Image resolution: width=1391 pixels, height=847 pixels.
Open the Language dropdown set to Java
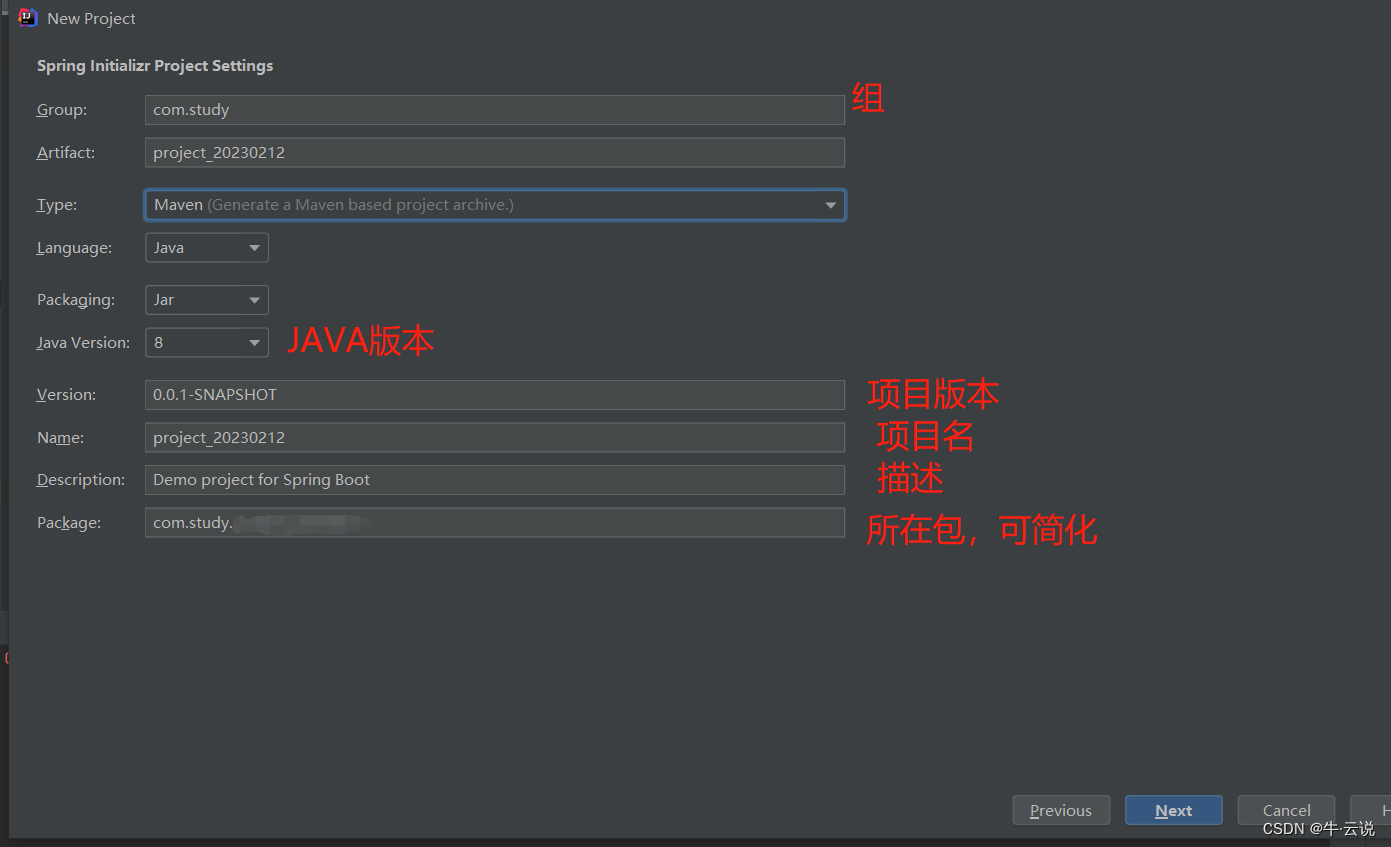[207, 247]
